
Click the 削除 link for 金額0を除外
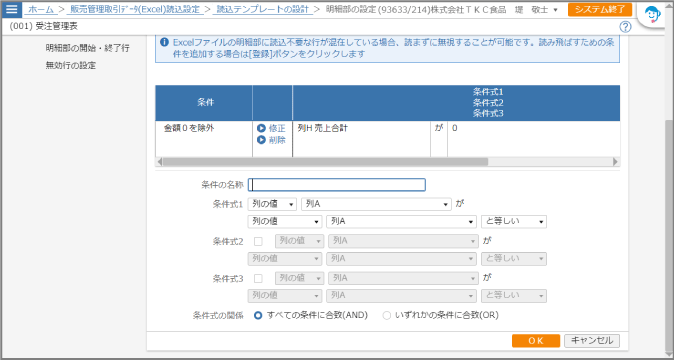[277, 140]
